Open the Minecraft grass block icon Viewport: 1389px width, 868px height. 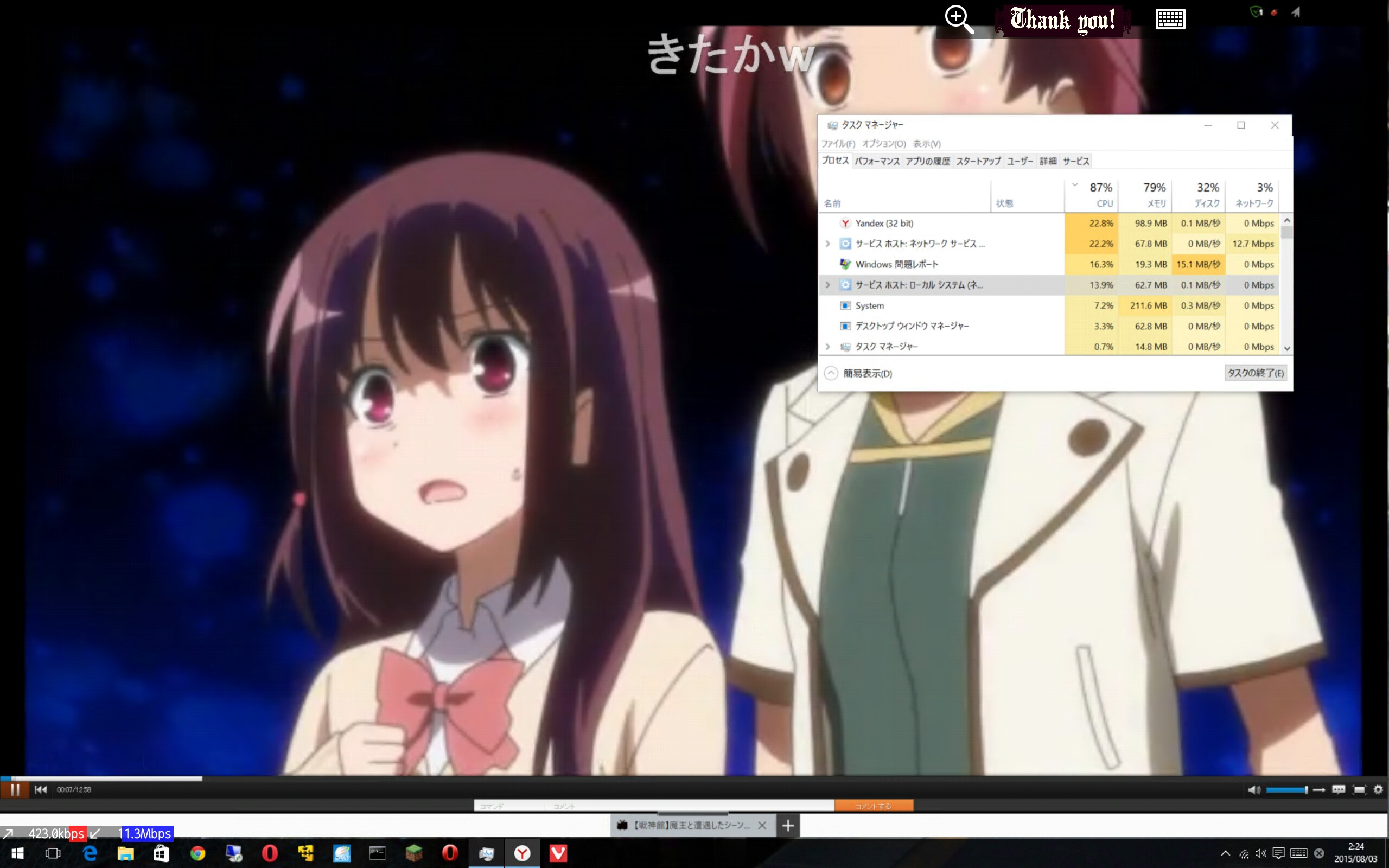(x=414, y=854)
